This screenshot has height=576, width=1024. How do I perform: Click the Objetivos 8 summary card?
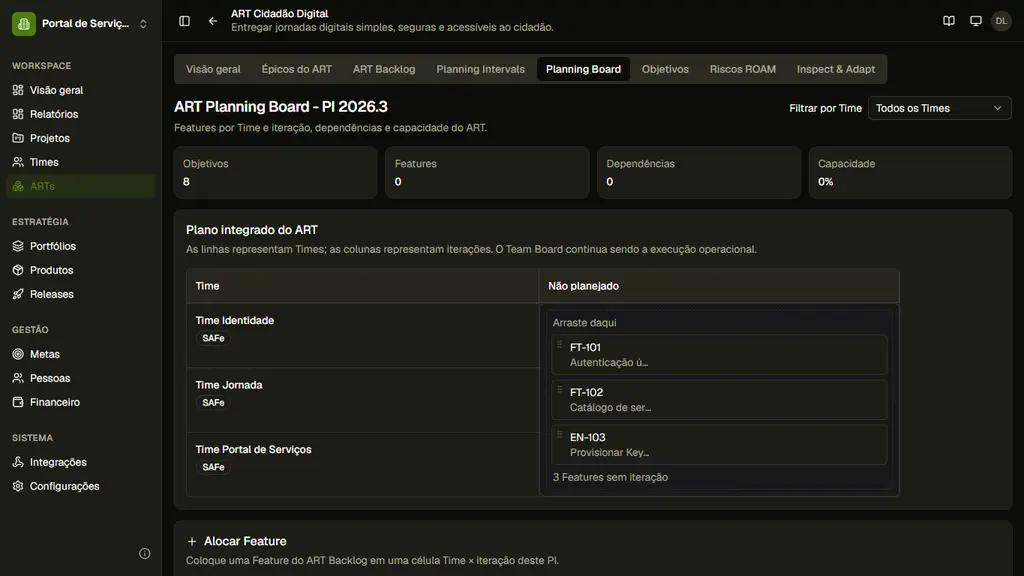click(275, 172)
